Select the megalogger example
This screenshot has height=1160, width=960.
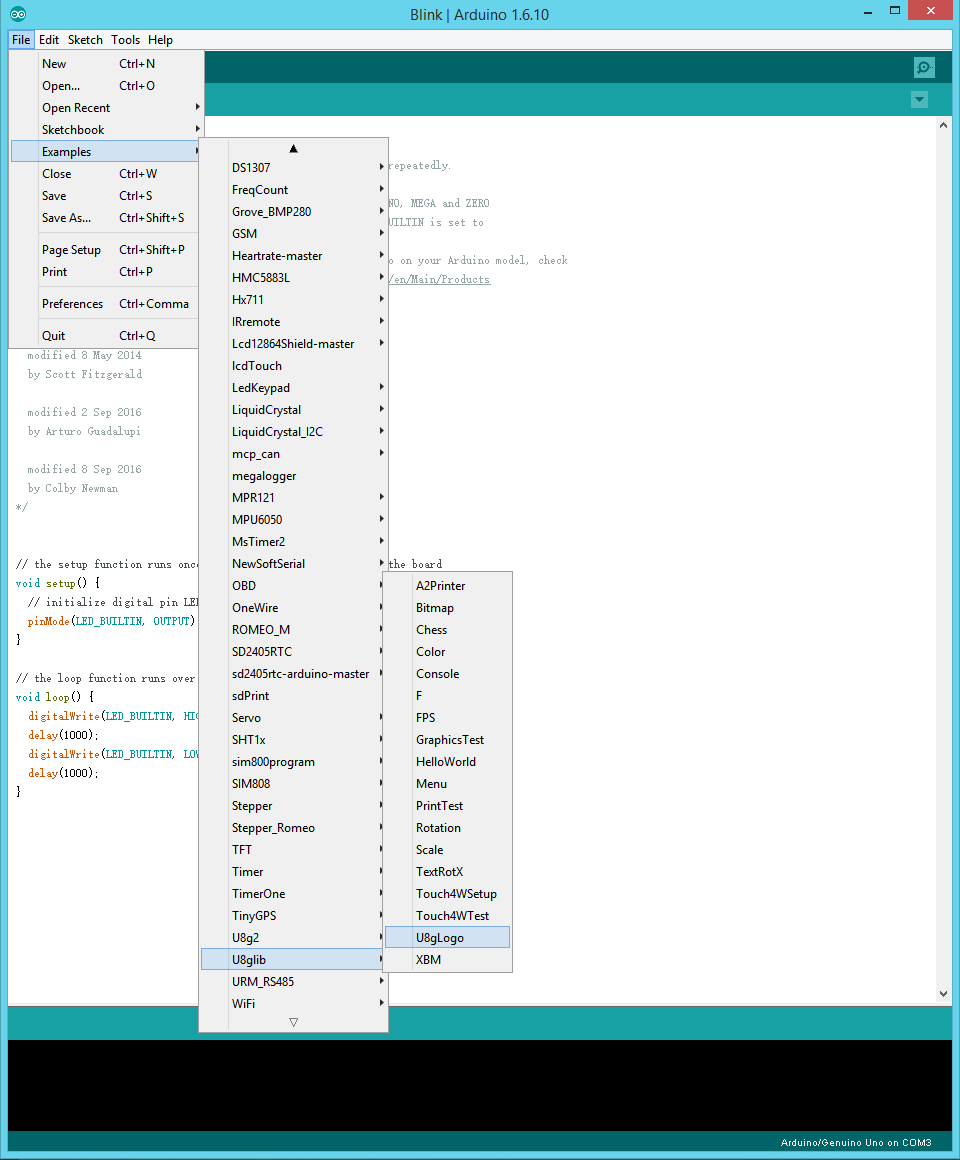coord(294,476)
